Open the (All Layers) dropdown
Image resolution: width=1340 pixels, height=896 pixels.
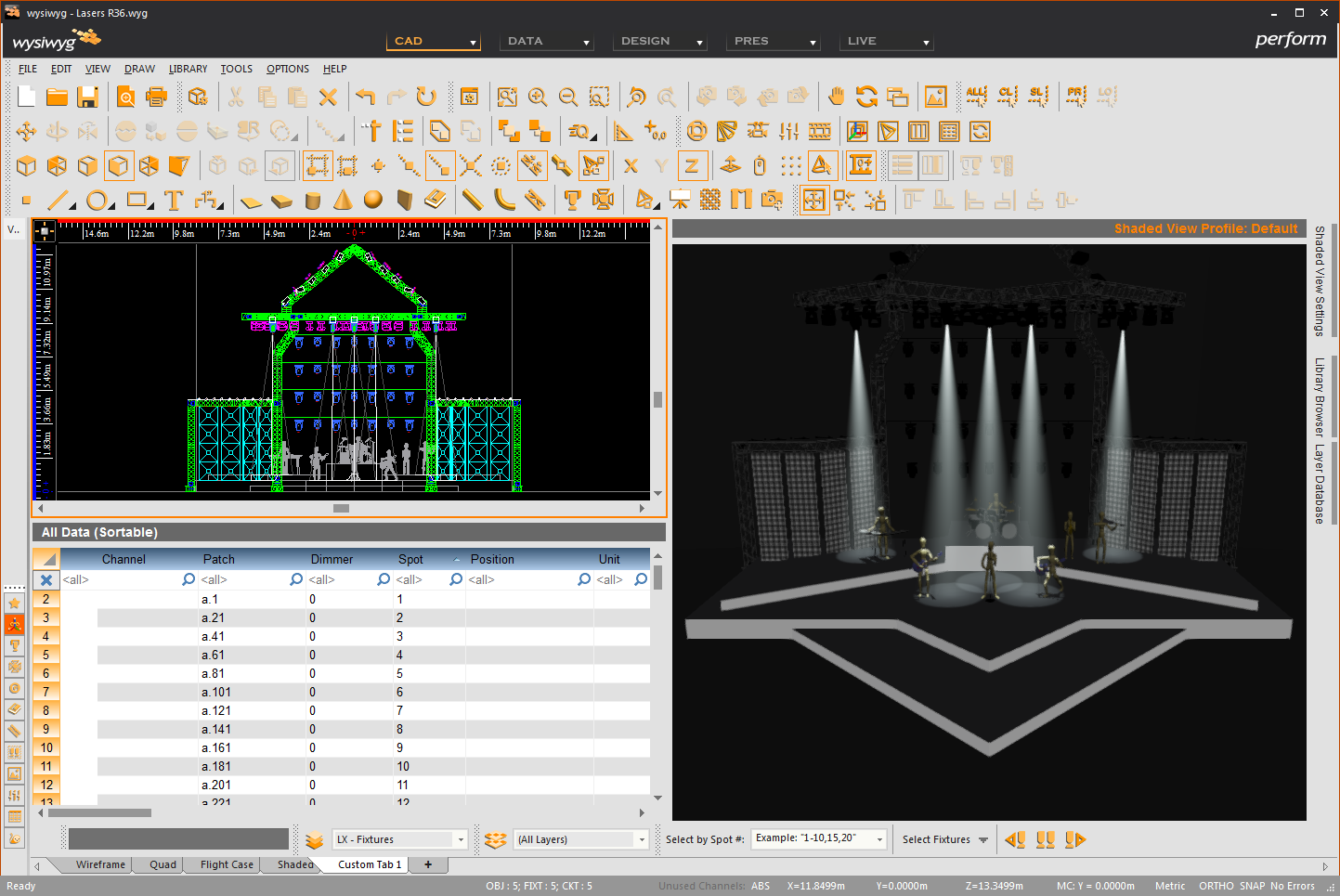[x=580, y=839]
